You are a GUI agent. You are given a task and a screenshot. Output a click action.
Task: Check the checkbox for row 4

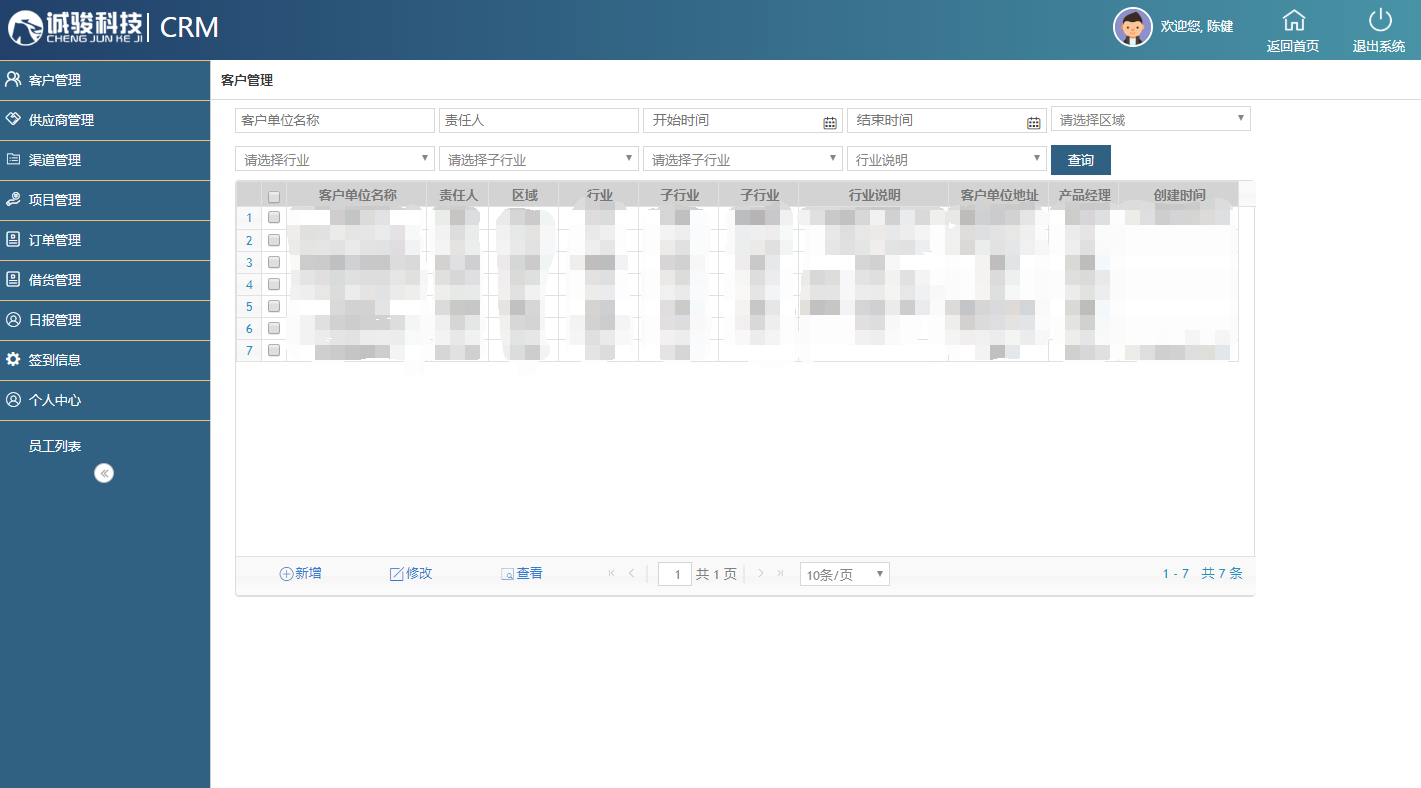[274, 284]
